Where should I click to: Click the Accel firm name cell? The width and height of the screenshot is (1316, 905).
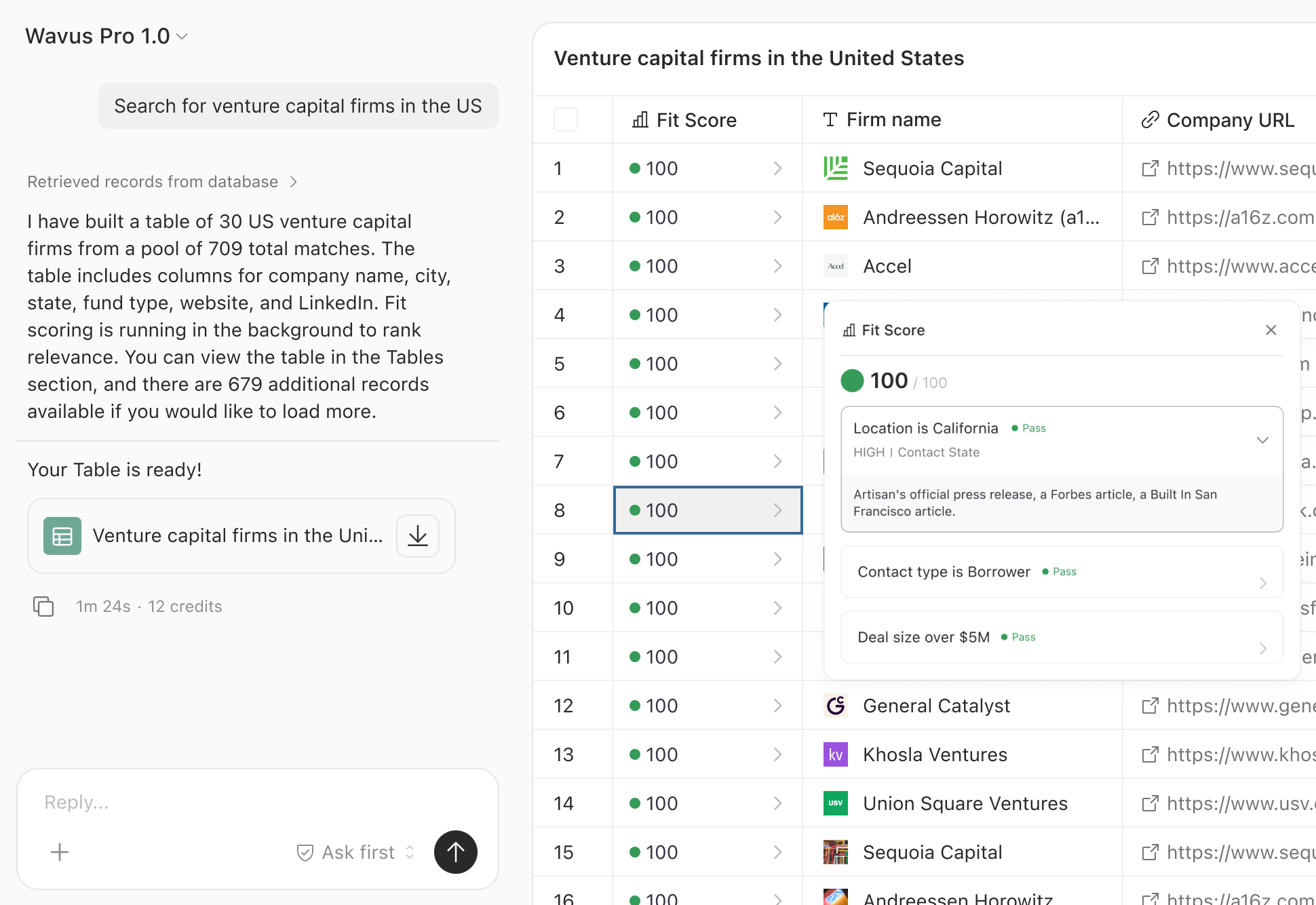887,266
